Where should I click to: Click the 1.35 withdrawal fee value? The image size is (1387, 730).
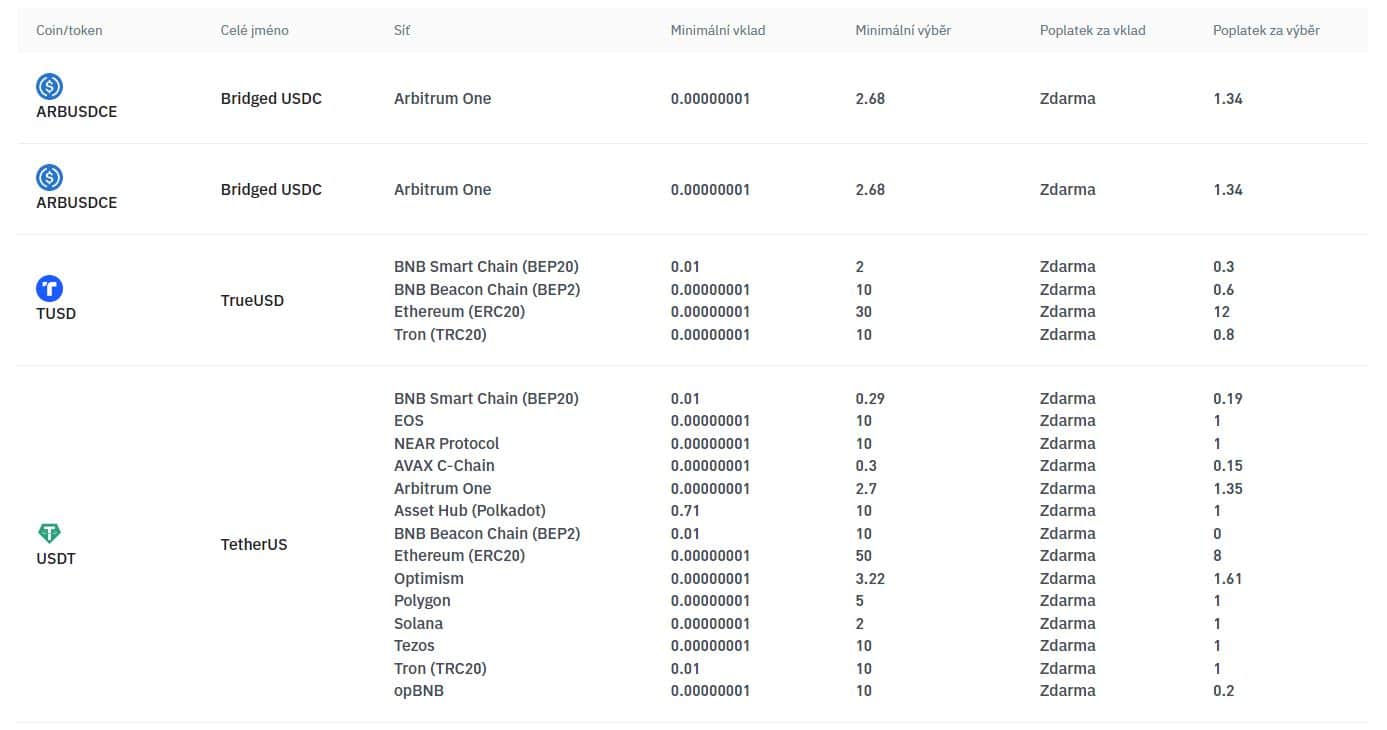pos(1228,488)
